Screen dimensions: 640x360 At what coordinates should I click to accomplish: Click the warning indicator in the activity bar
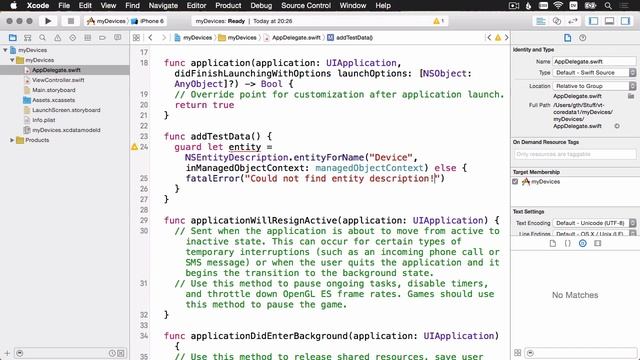tap(439, 21)
